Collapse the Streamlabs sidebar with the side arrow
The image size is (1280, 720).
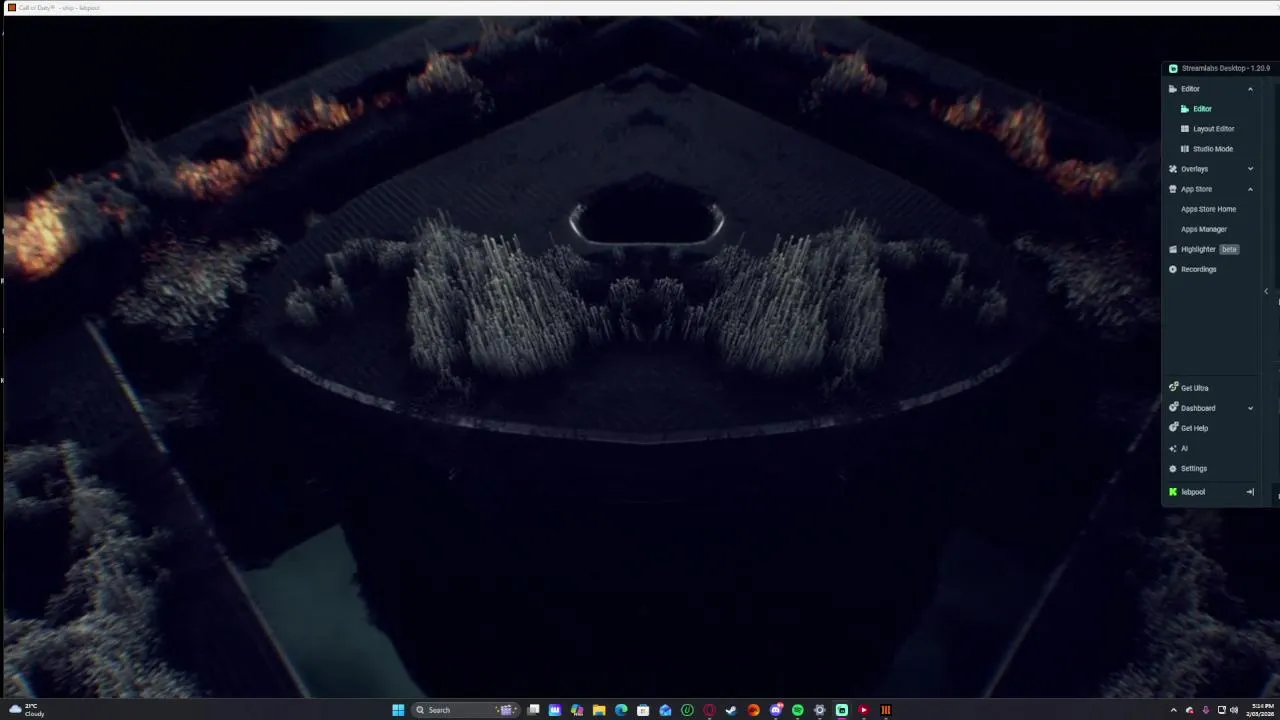[x=1266, y=292]
